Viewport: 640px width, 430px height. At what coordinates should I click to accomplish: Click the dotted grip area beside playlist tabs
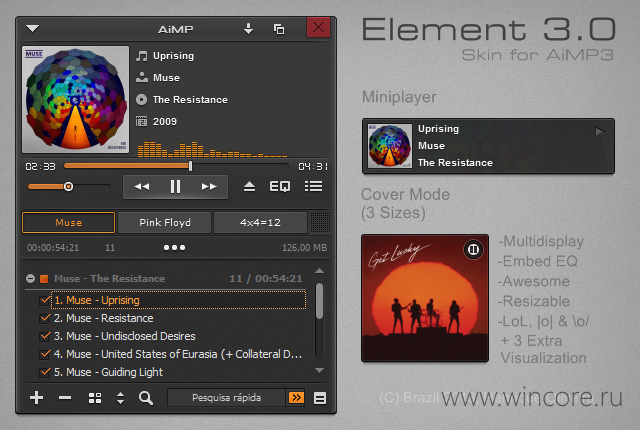tap(320, 222)
